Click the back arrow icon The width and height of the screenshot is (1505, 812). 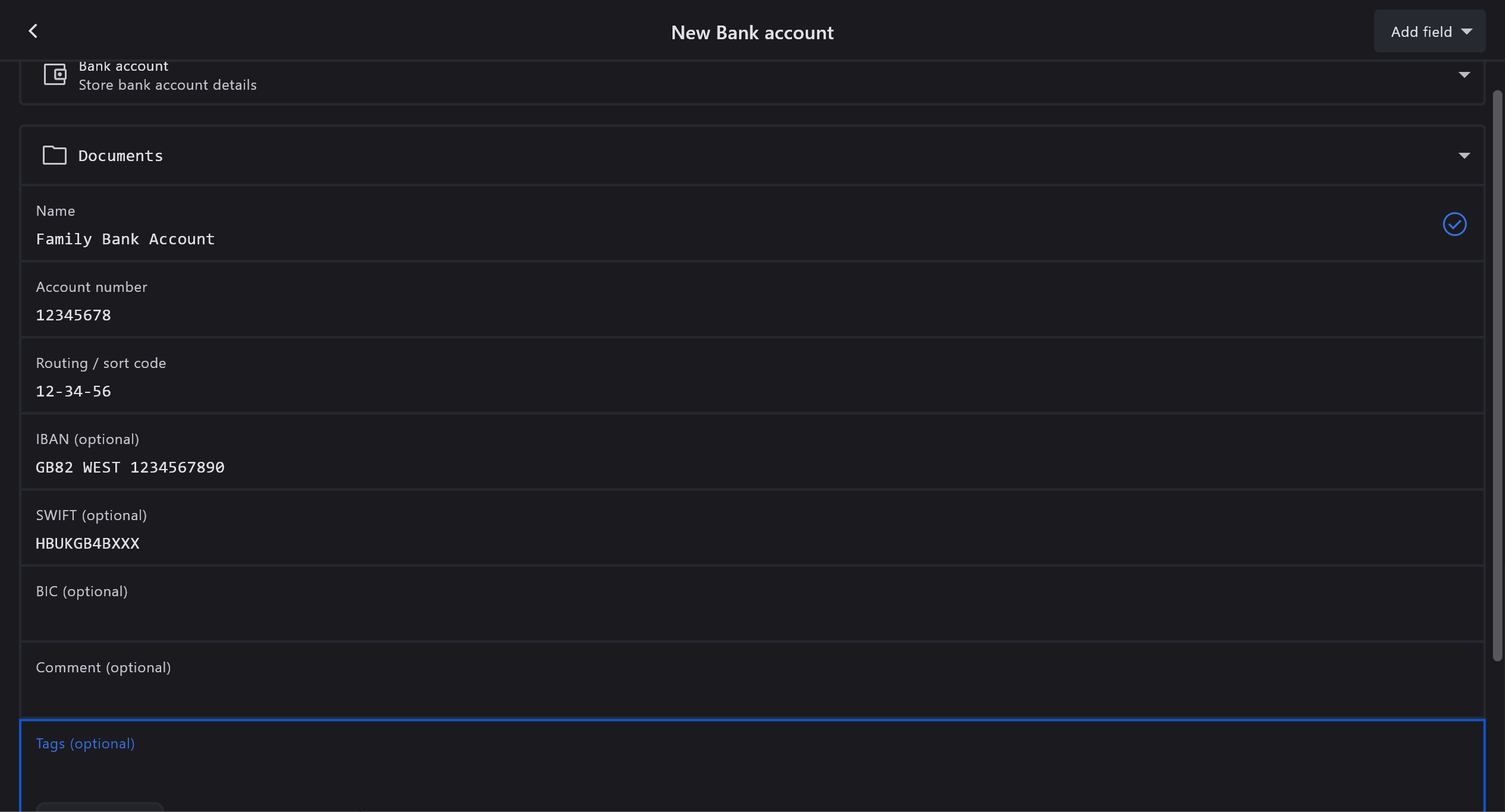[33, 31]
